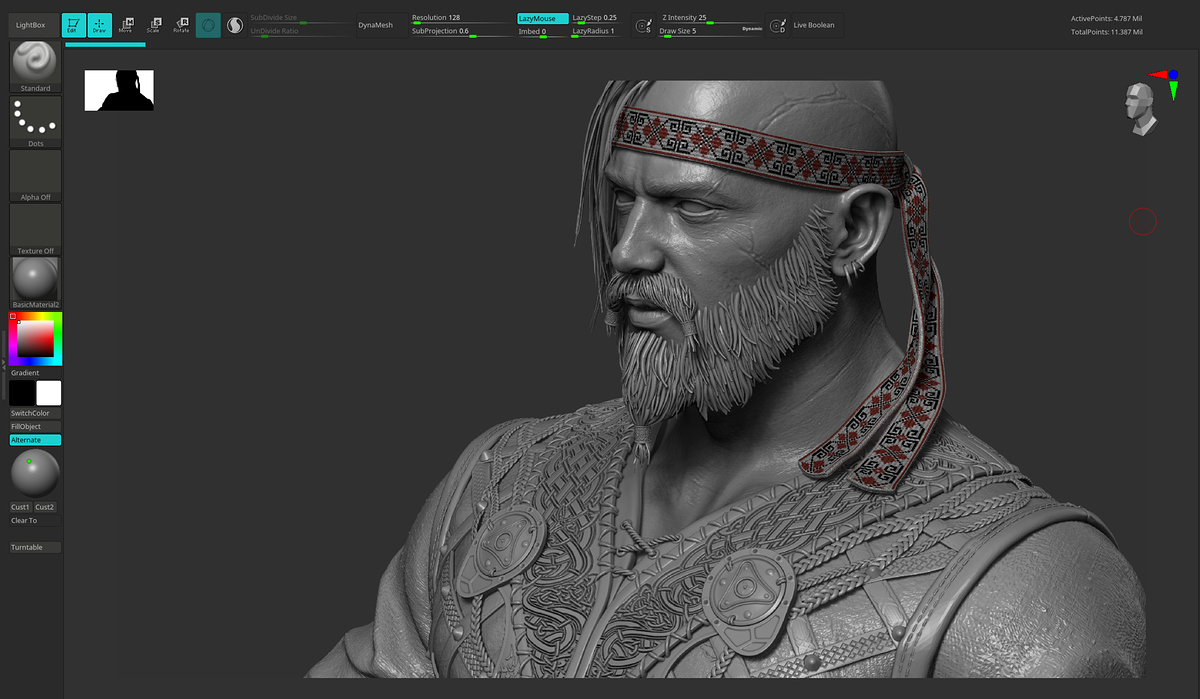Click the head-shaped camera orientation widget
Viewport: 1200px width, 699px height.
coord(1141,109)
